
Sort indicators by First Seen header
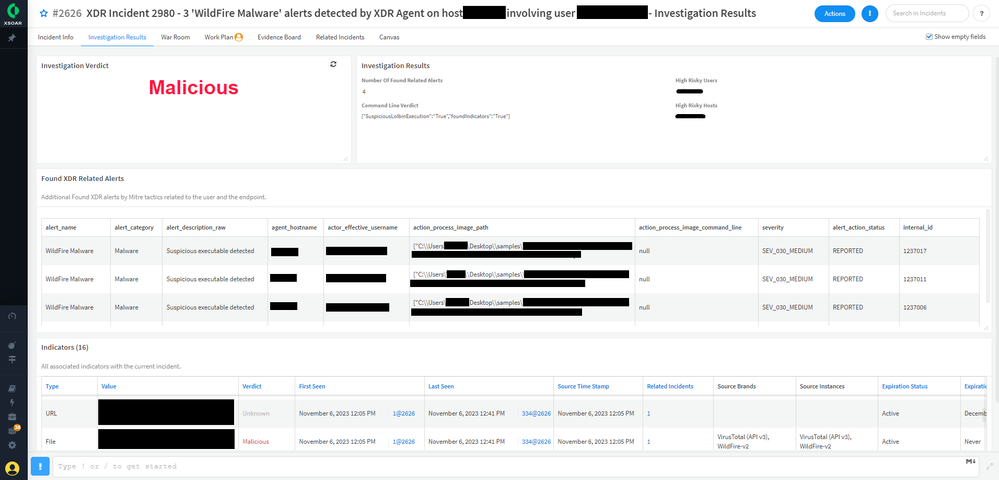(312, 386)
